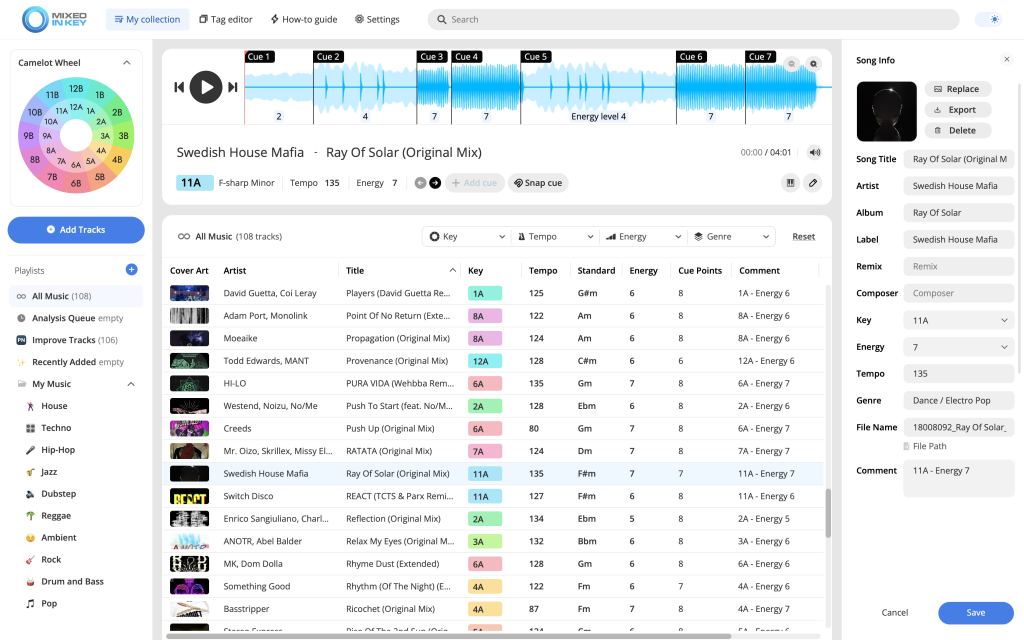Image resolution: width=1024 pixels, height=640 pixels.
Task: Zoom in on the waveform
Action: (x=813, y=64)
